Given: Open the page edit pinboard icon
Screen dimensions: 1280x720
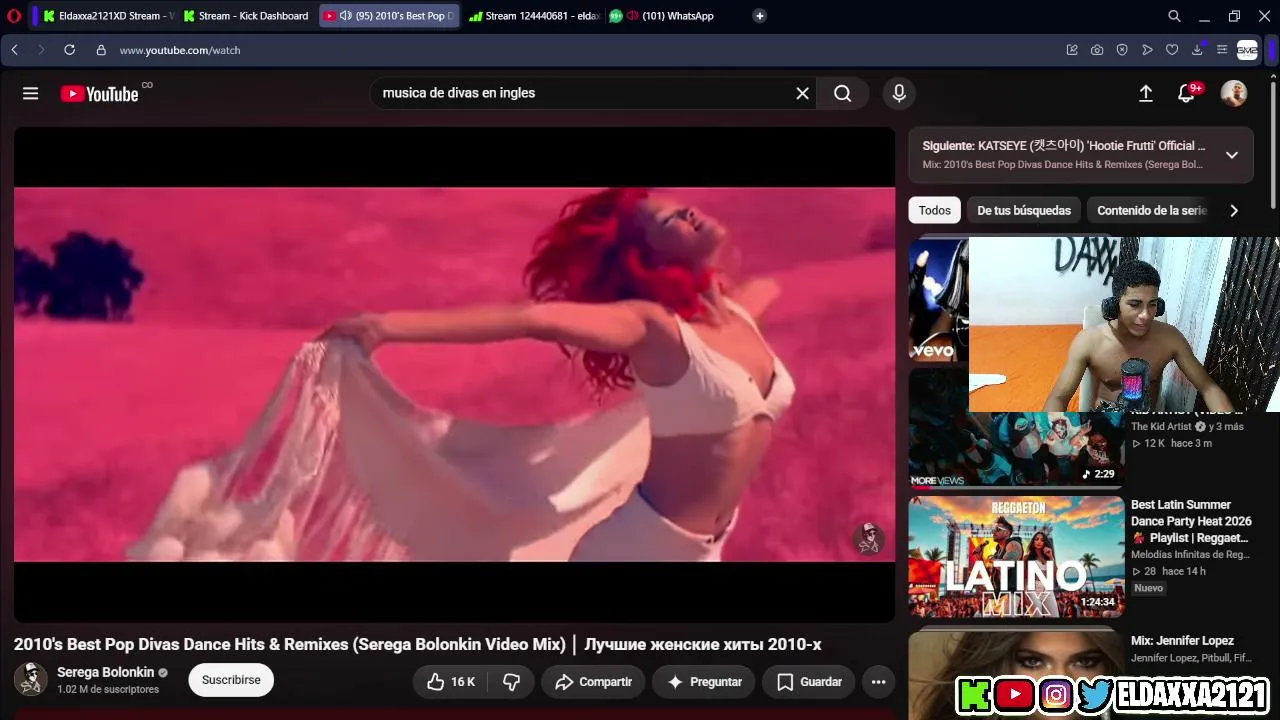Looking at the screenshot, I should point(1072,50).
